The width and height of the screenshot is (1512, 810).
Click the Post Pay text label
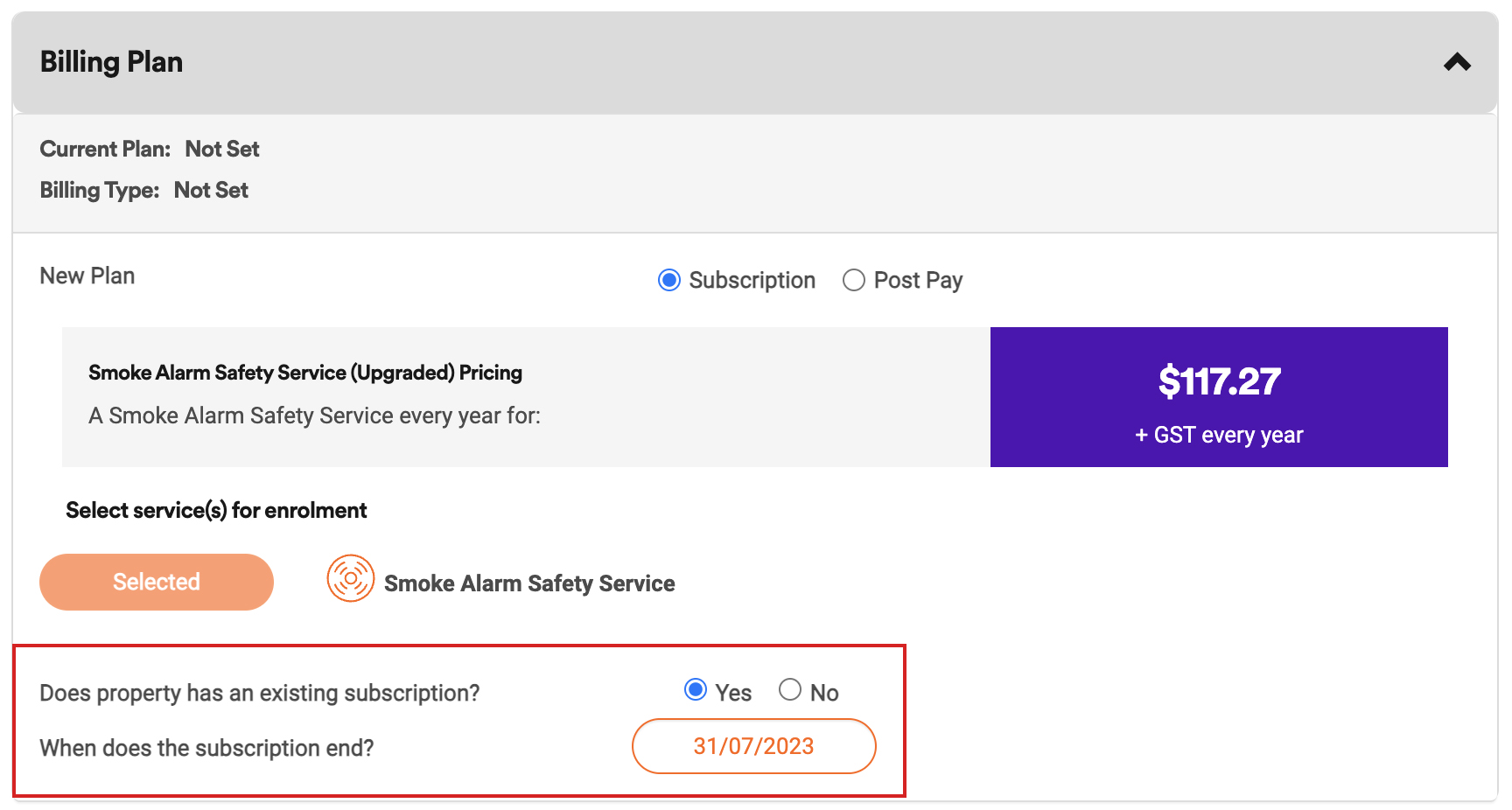(918, 280)
